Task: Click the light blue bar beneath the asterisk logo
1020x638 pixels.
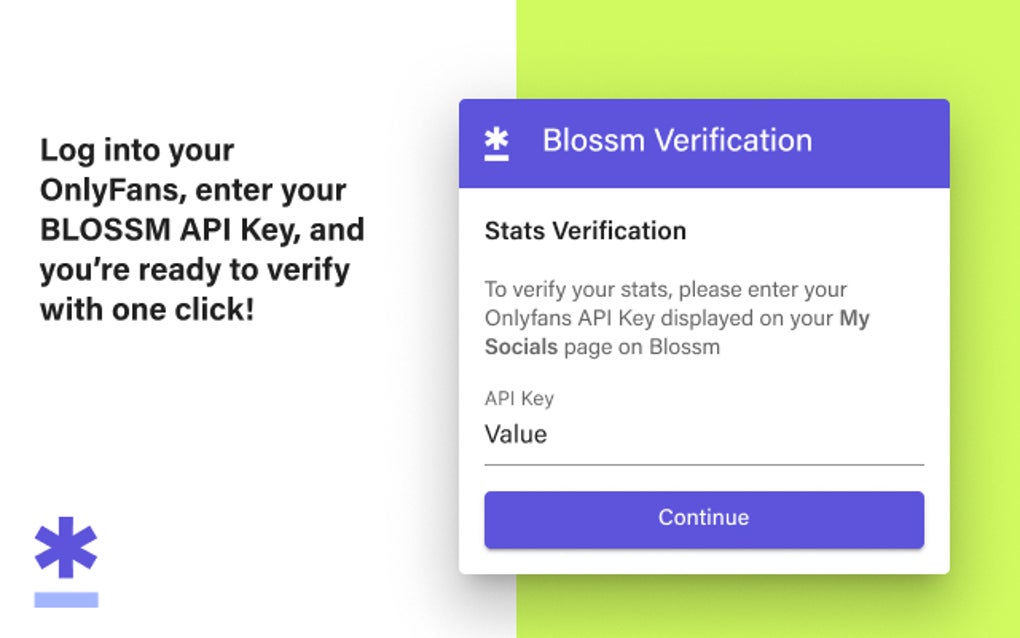Action: click(x=65, y=601)
